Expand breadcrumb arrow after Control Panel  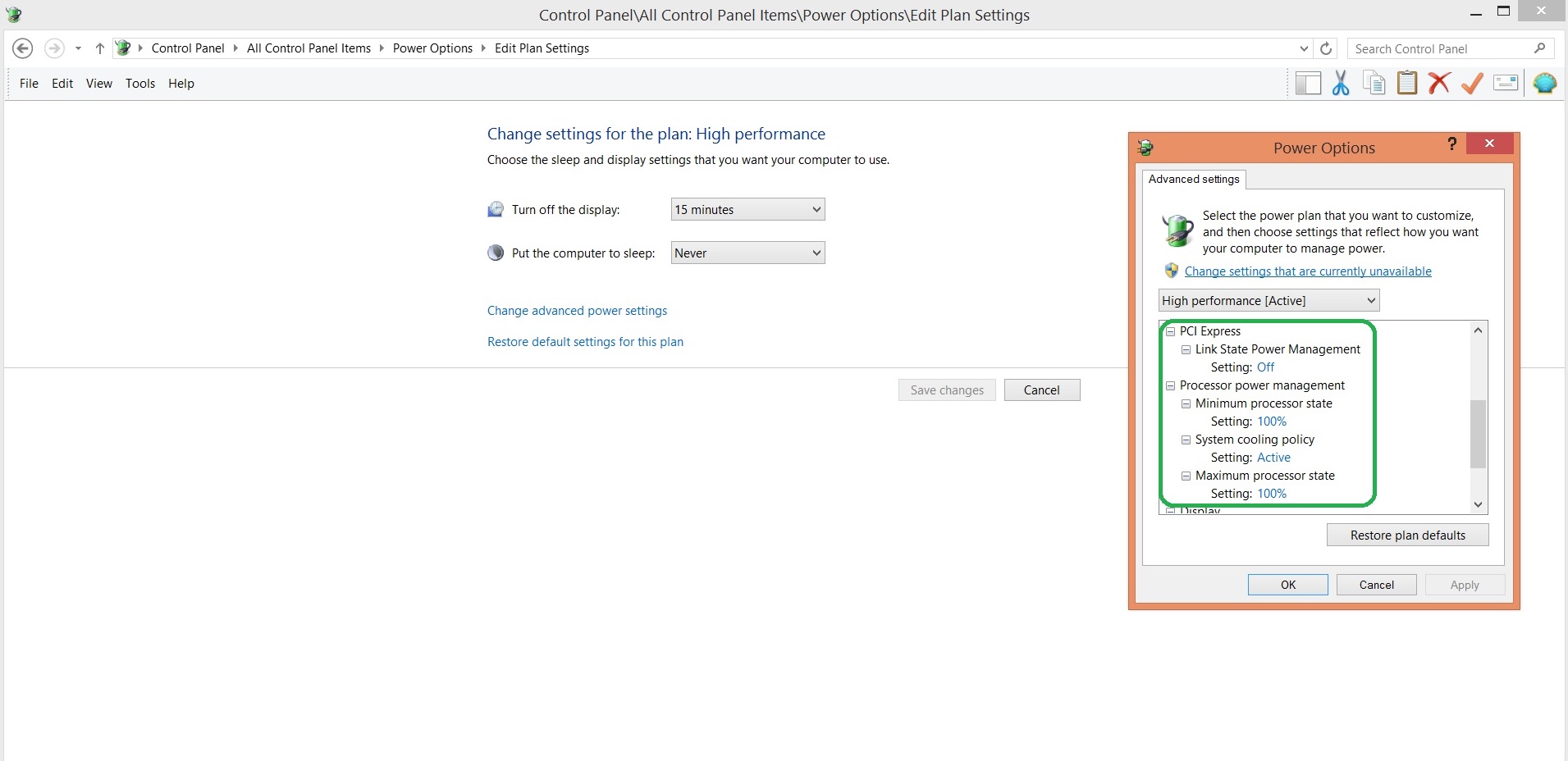point(236,48)
